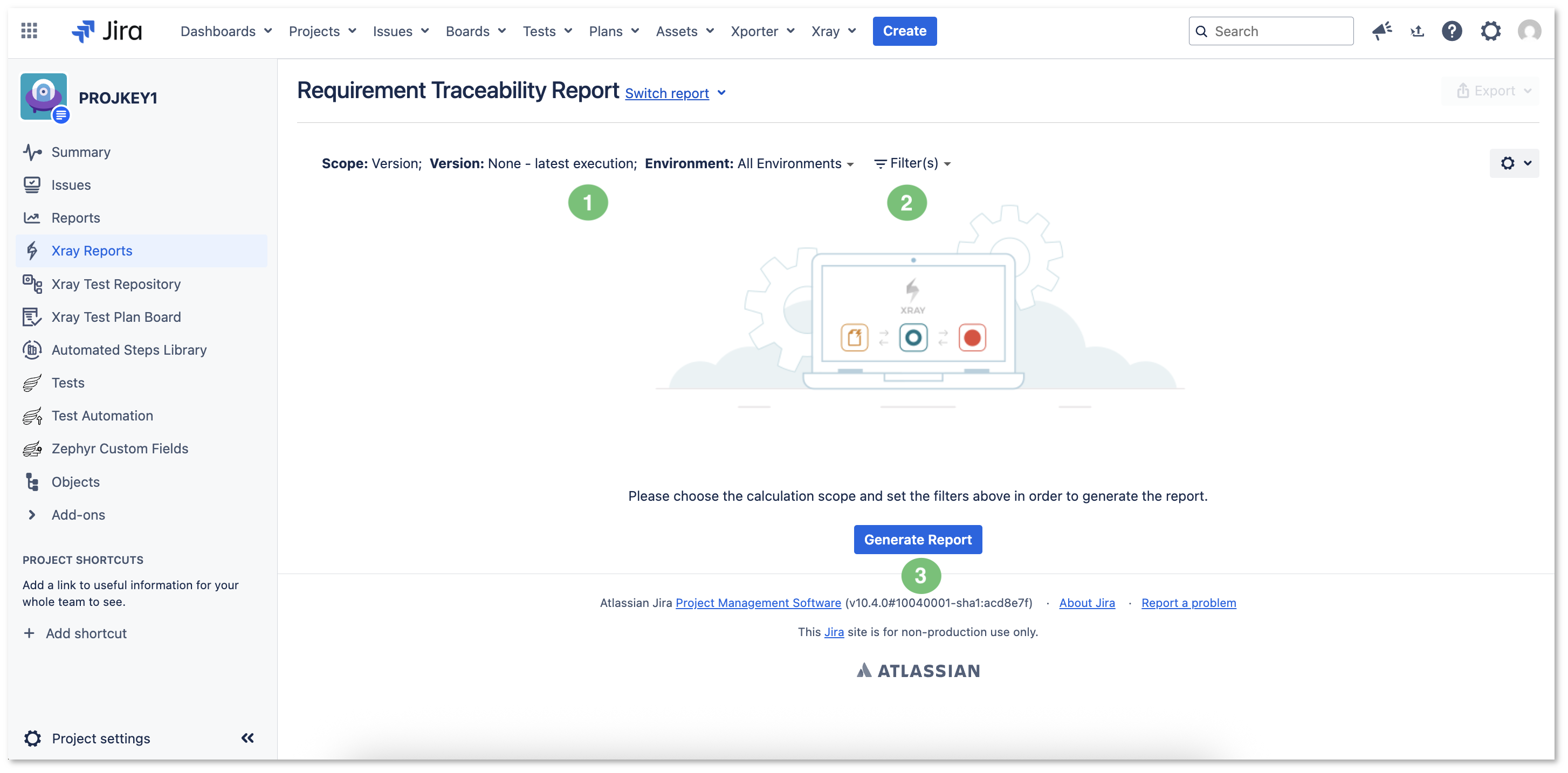1568x773 pixels.
Task: Click the Summary pulse icon
Action: point(32,151)
